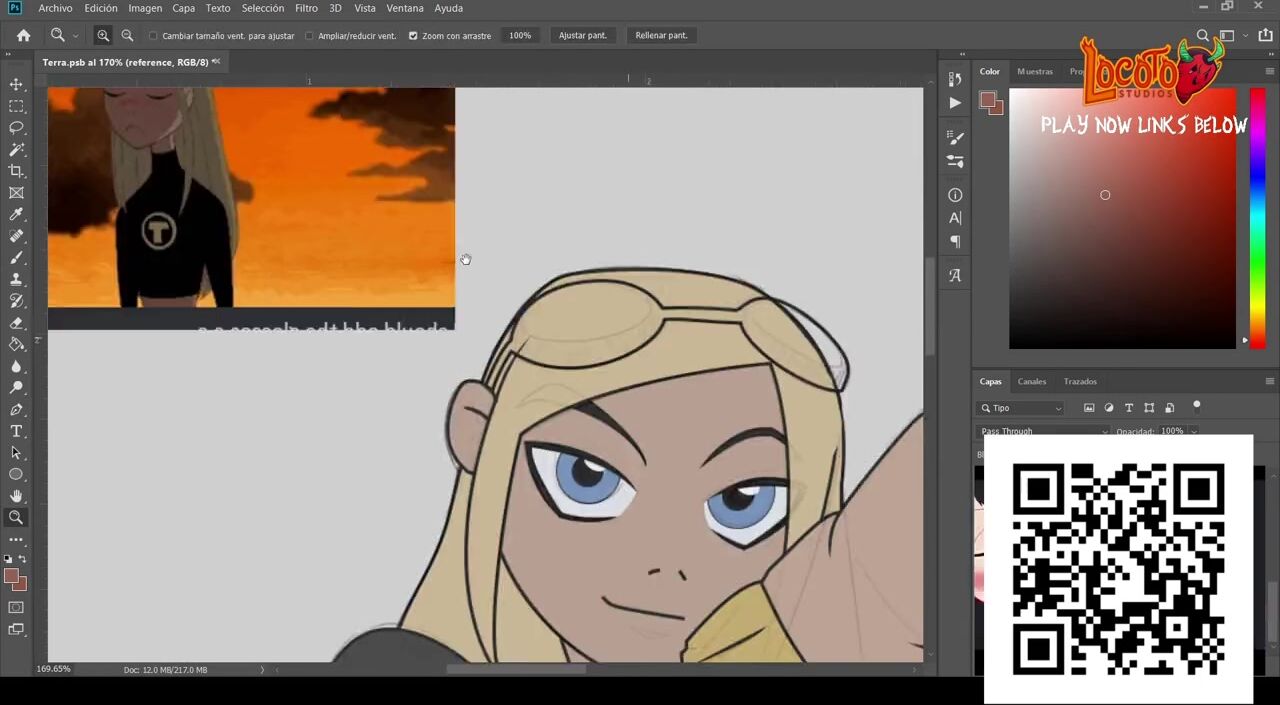
Task: Select the Spot Healing Brush tool
Action: coord(16,236)
